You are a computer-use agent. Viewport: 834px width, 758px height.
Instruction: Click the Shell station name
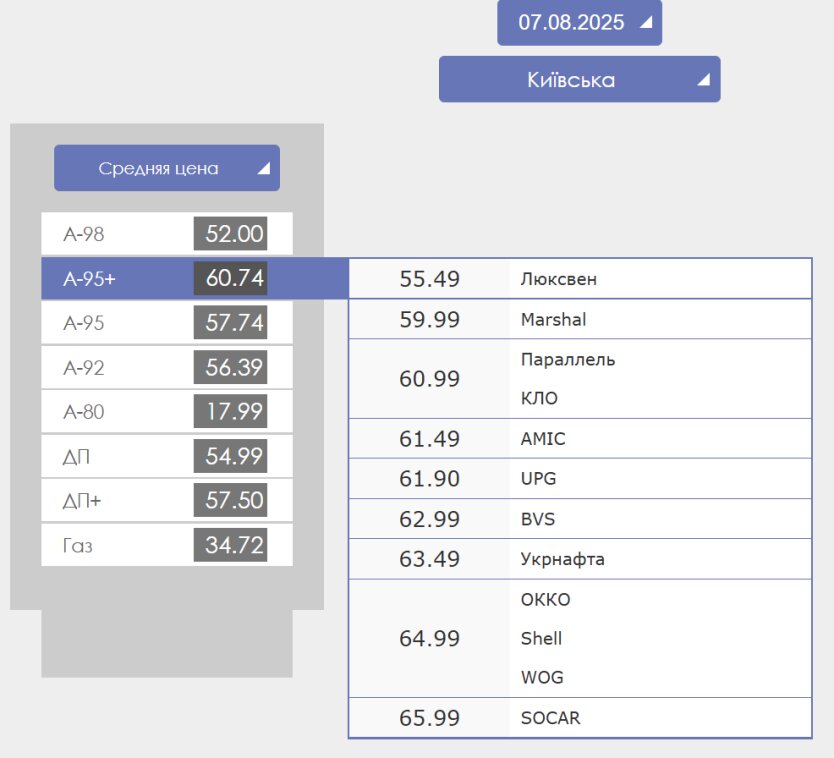(541, 638)
